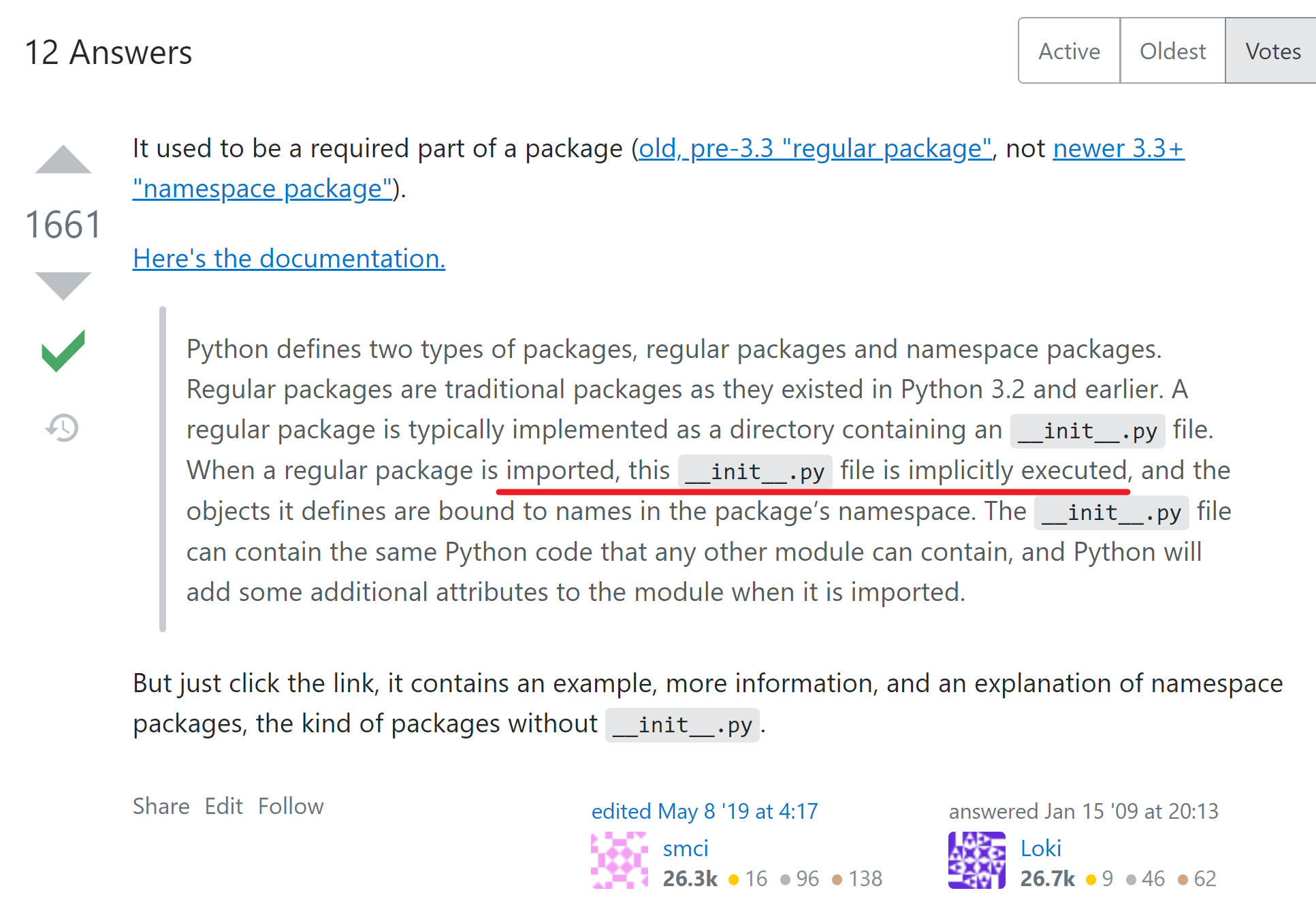Upvote the accepted answer
This screenshot has width=1316, height=912.
pyautogui.click(x=63, y=161)
